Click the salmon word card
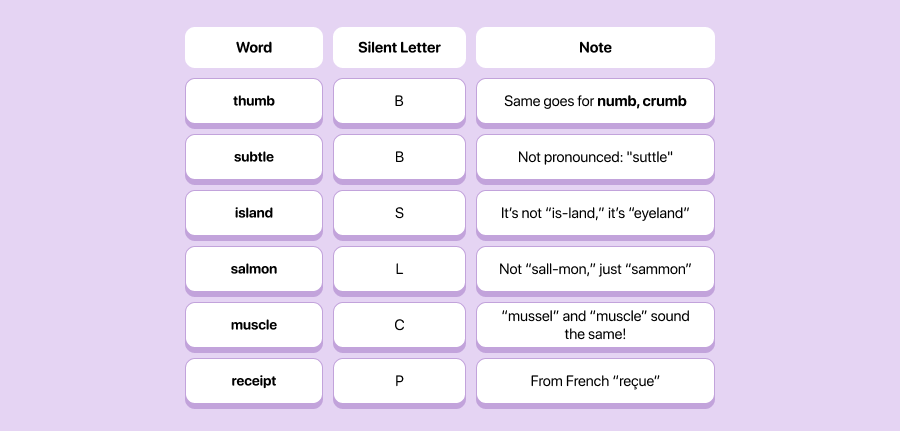Image resolution: width=900 pixels, height=431 pixels. pyautogui.click(x=254, y=269)
